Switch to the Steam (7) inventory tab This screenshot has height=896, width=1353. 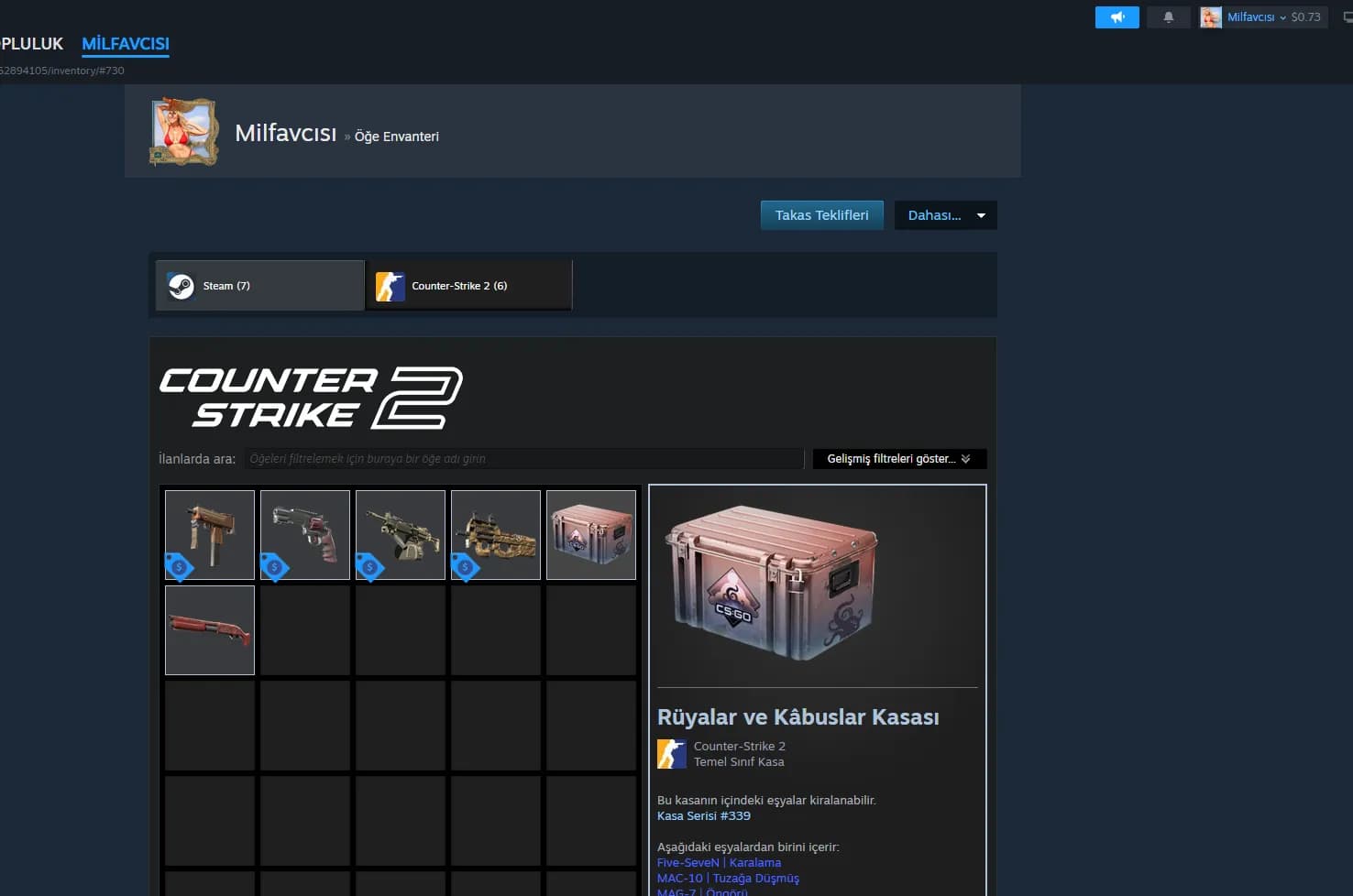pos(260,286)
